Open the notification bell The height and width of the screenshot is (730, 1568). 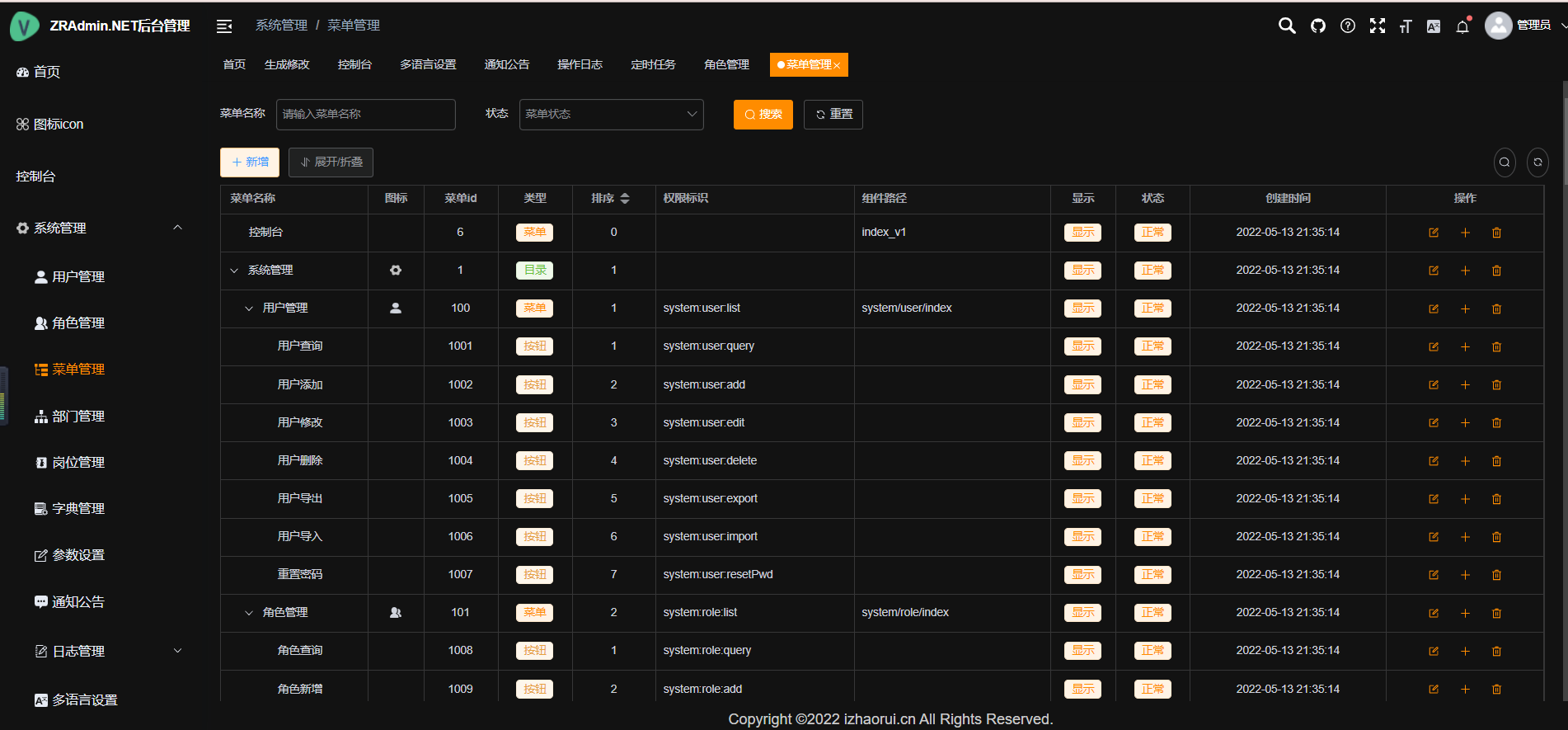(x=1462, y=26)
